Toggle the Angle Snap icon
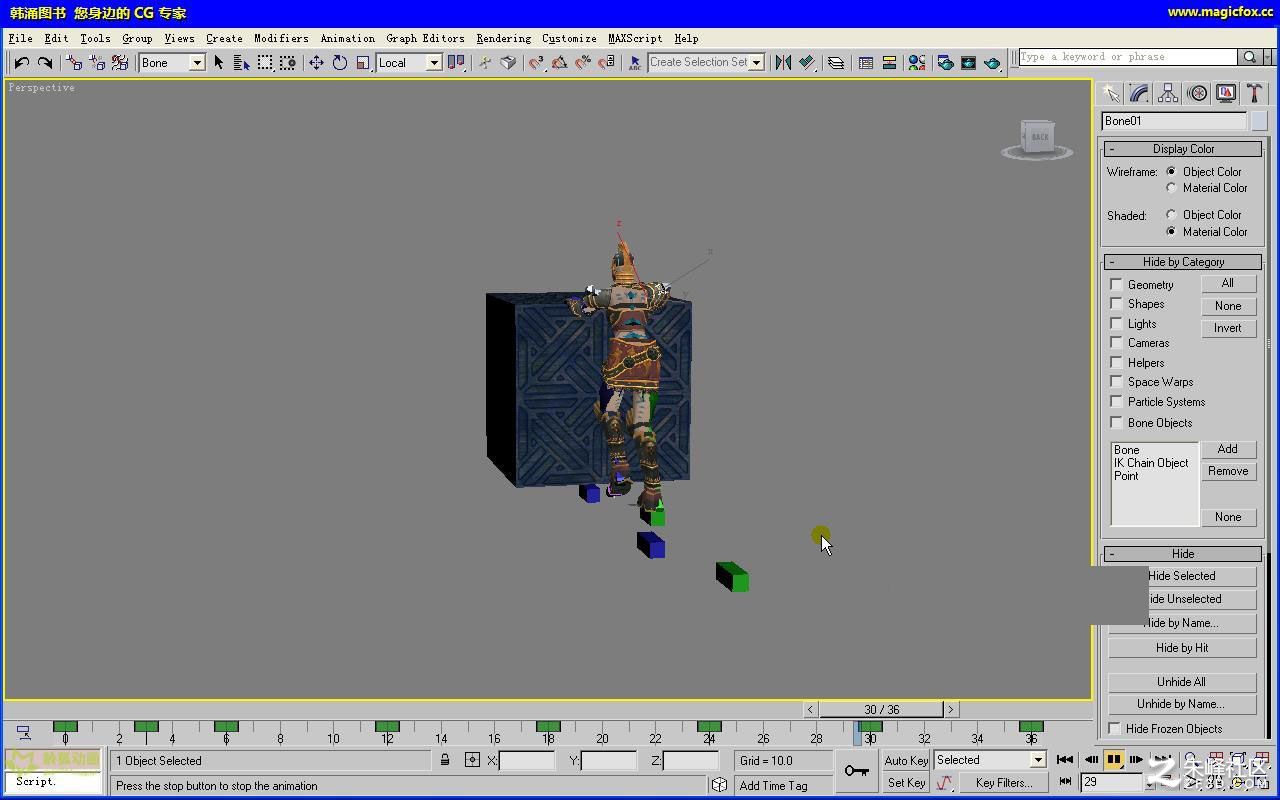 click(560, 62)
